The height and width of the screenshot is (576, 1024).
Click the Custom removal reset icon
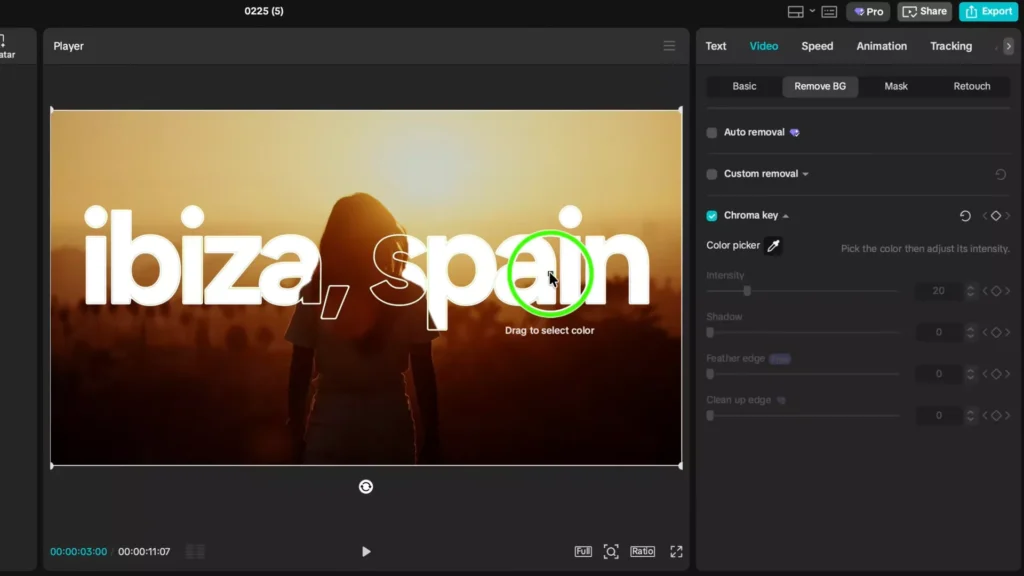pos(998,173)
